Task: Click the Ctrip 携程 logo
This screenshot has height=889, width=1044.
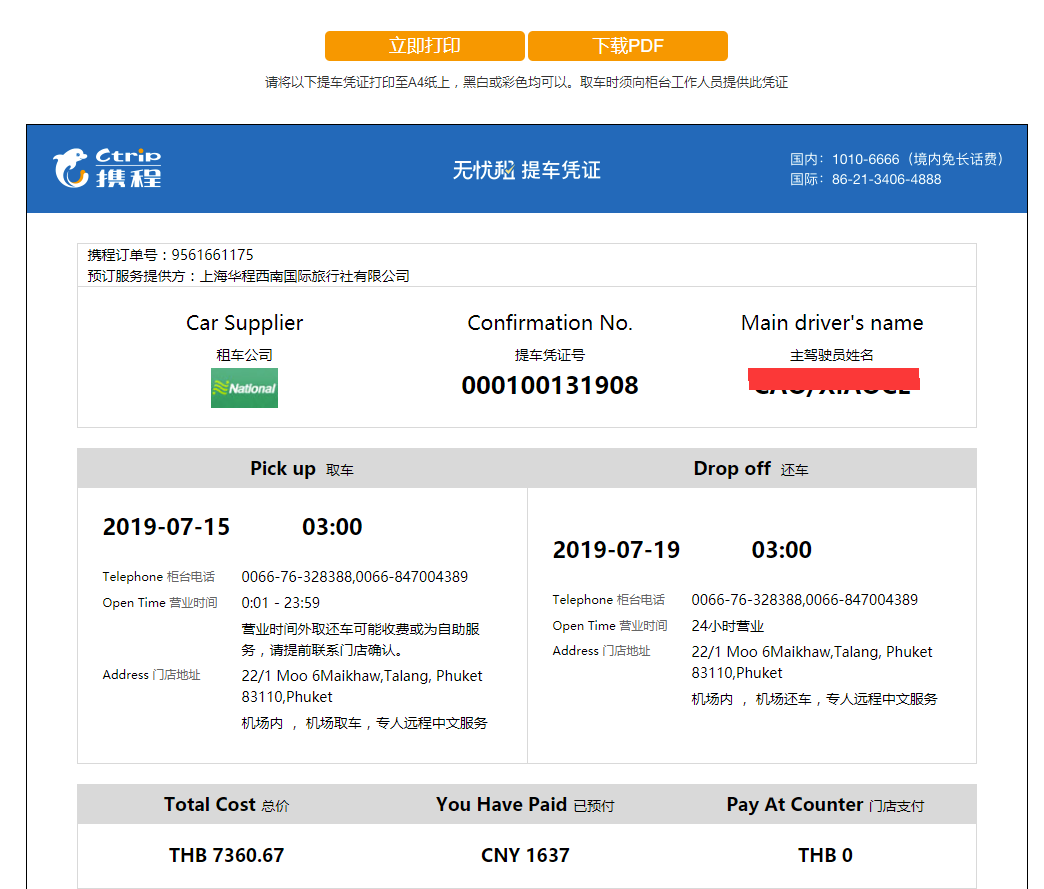Action: (x=107, y=168)
